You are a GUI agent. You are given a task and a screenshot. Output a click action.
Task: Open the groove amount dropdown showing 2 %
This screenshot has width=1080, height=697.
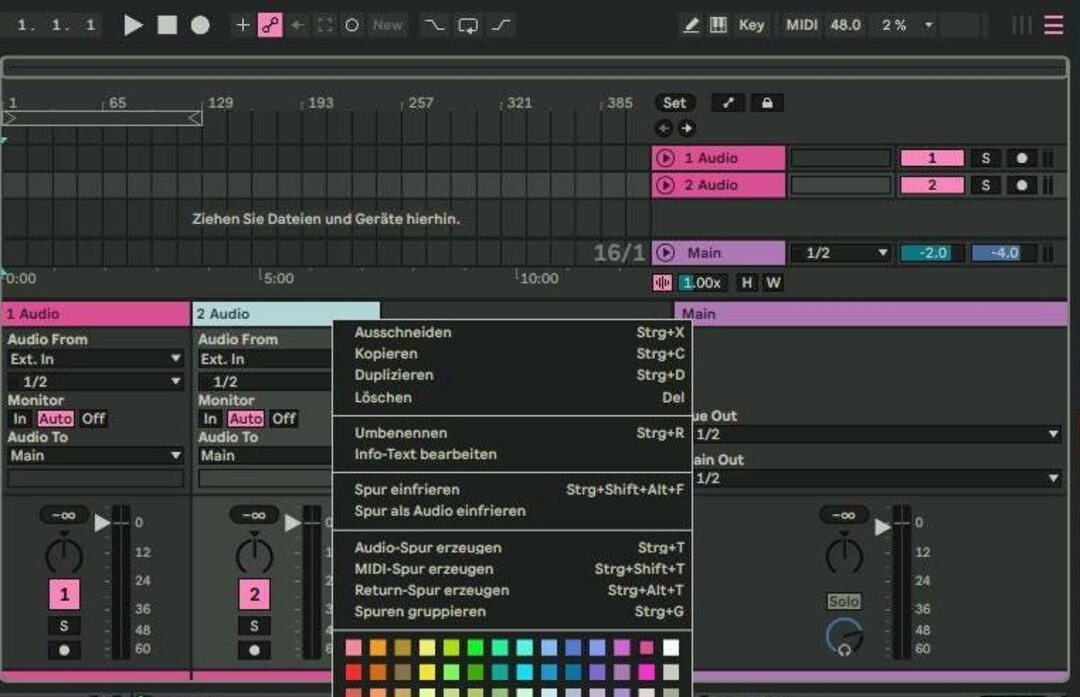click(898, 25)
